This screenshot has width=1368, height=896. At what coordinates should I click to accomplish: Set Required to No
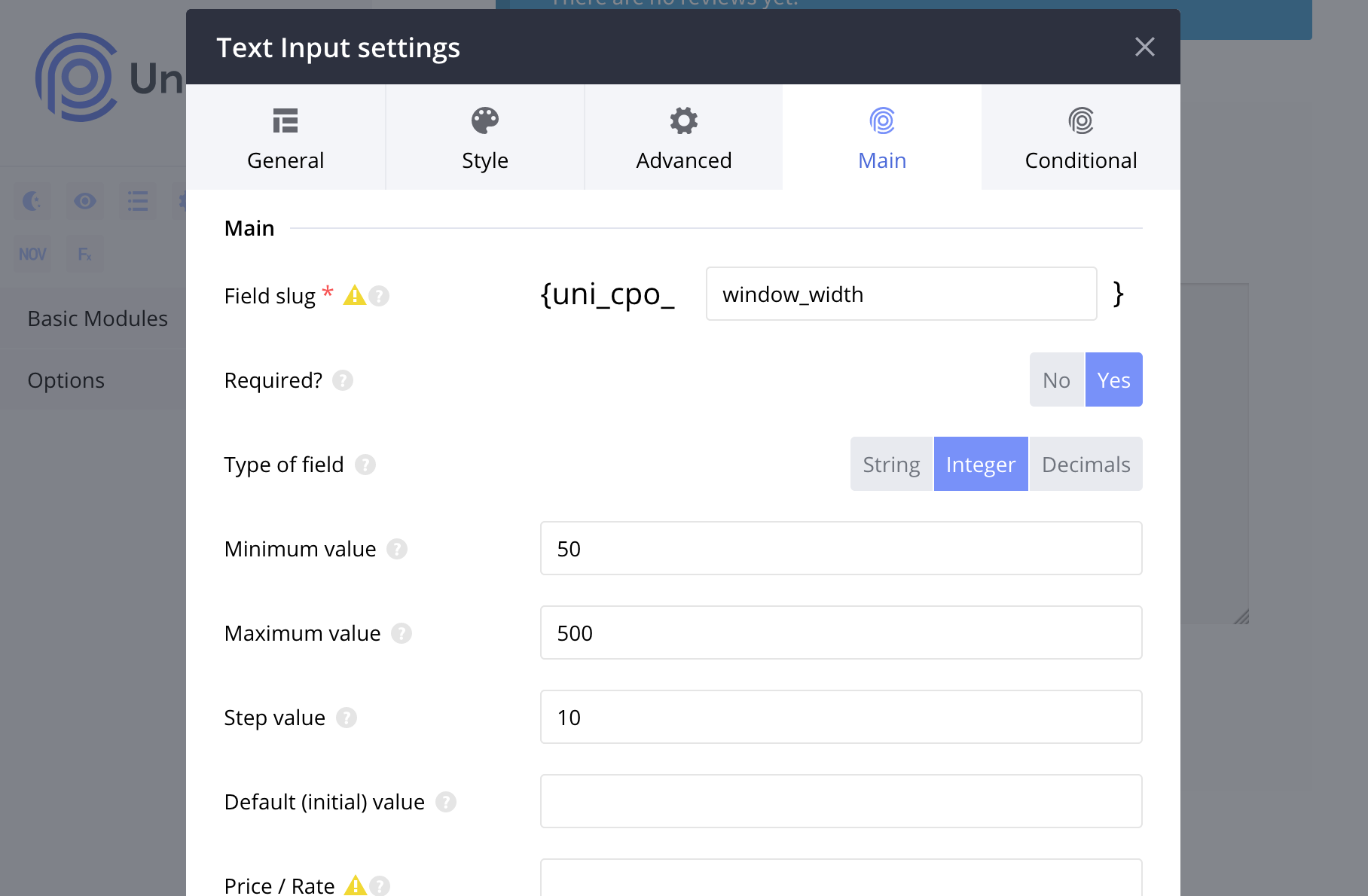pos(1056,380)
